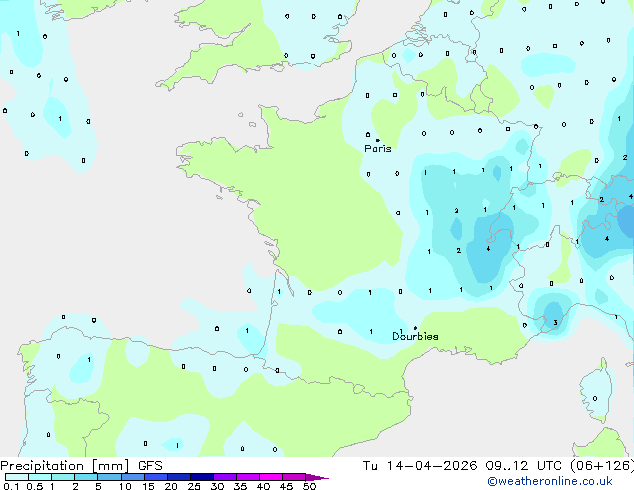Pick the 10–15 mm legend swatch

coord(132,477)
